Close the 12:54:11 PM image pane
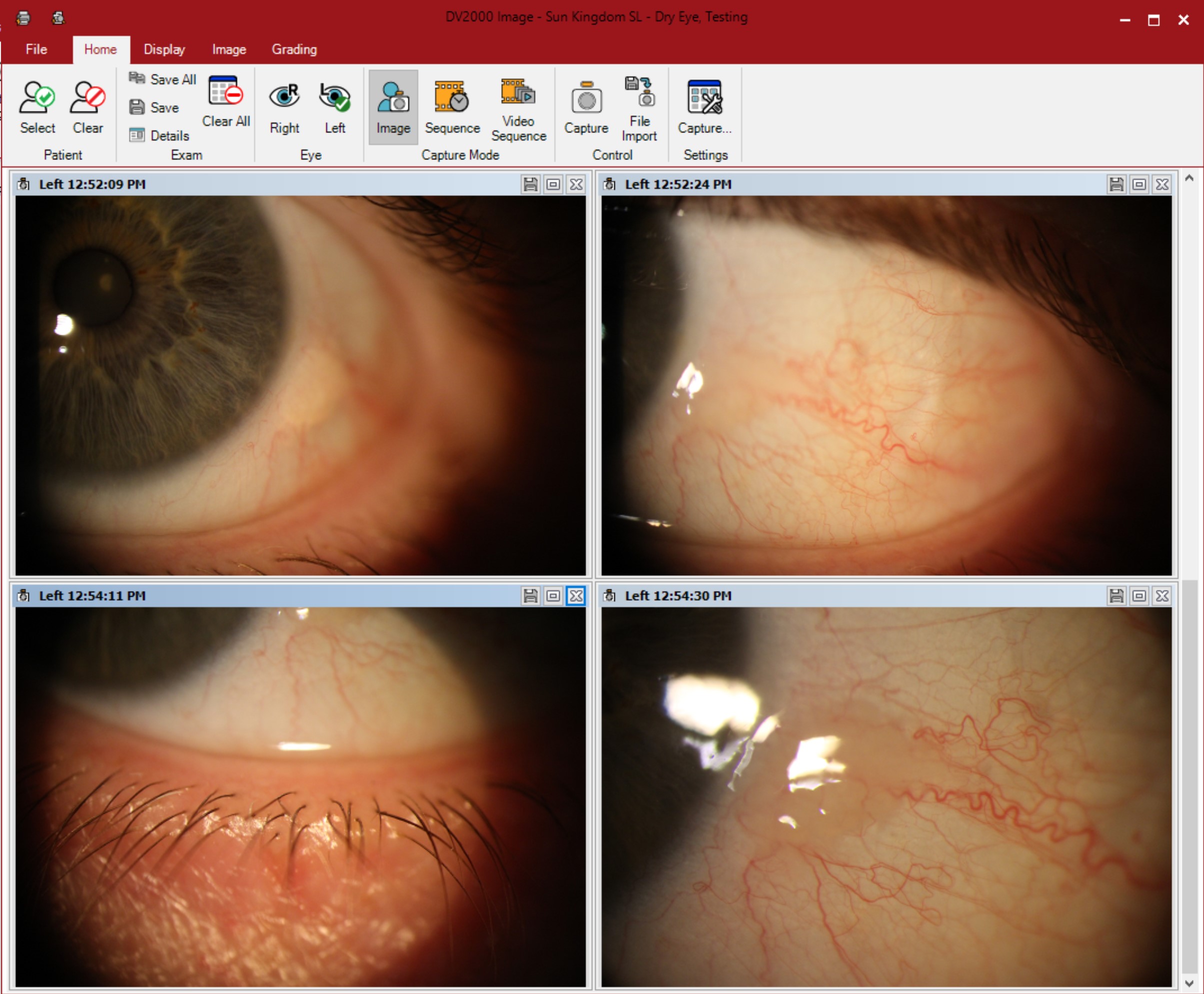This screenshot has width=1204, height=994. (576, 596)
